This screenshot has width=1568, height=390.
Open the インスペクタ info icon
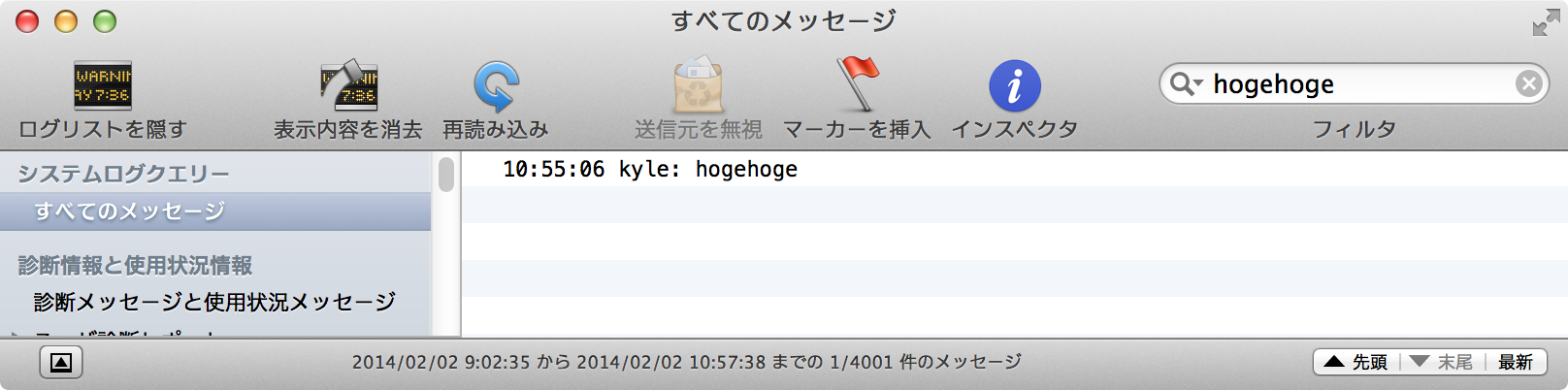(x=1014, y=85)
